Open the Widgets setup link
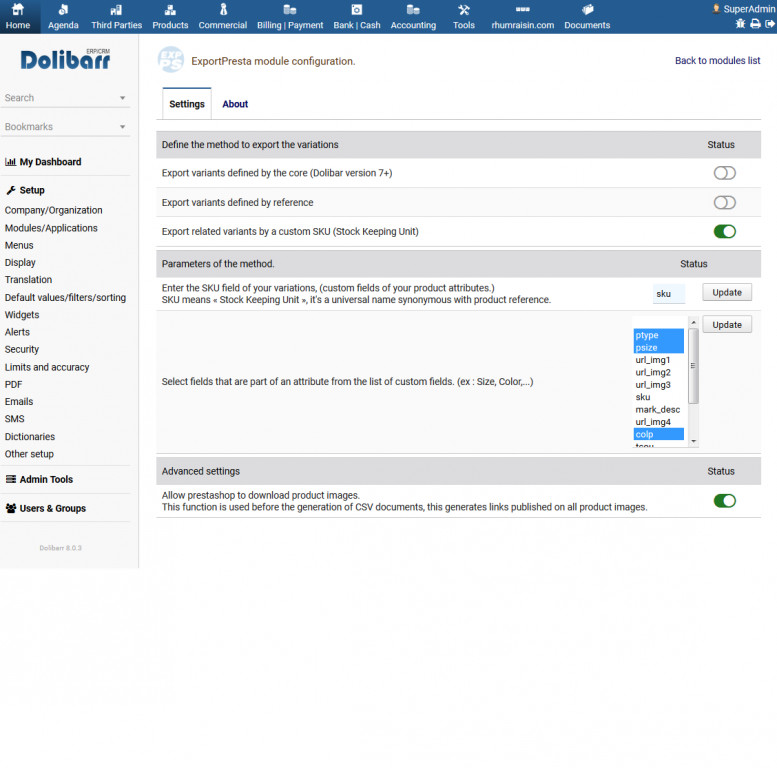Viewport: 777px width, 768px height. (22, 315)
